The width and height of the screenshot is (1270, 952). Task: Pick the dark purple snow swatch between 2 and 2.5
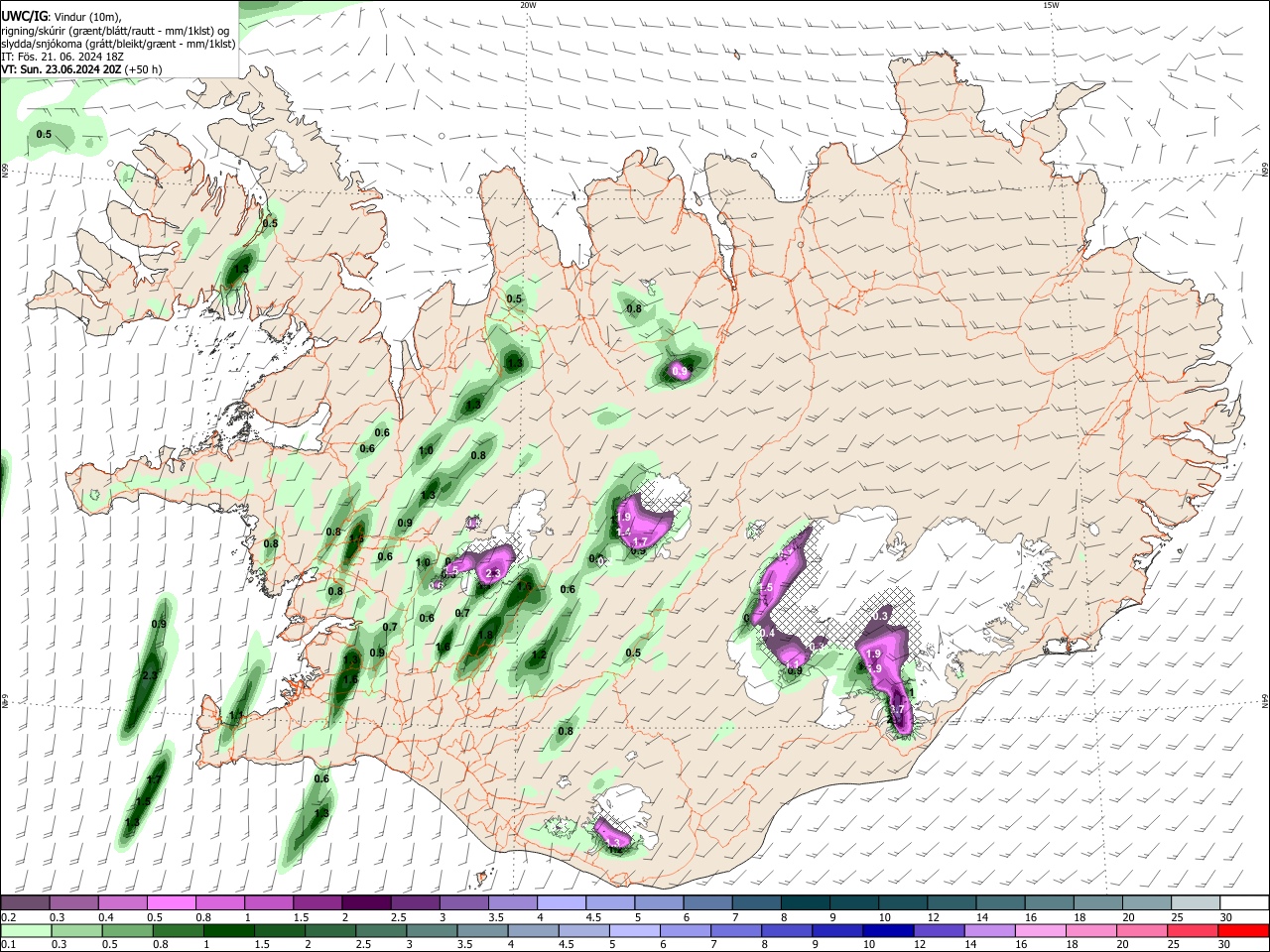click(366, 902)
